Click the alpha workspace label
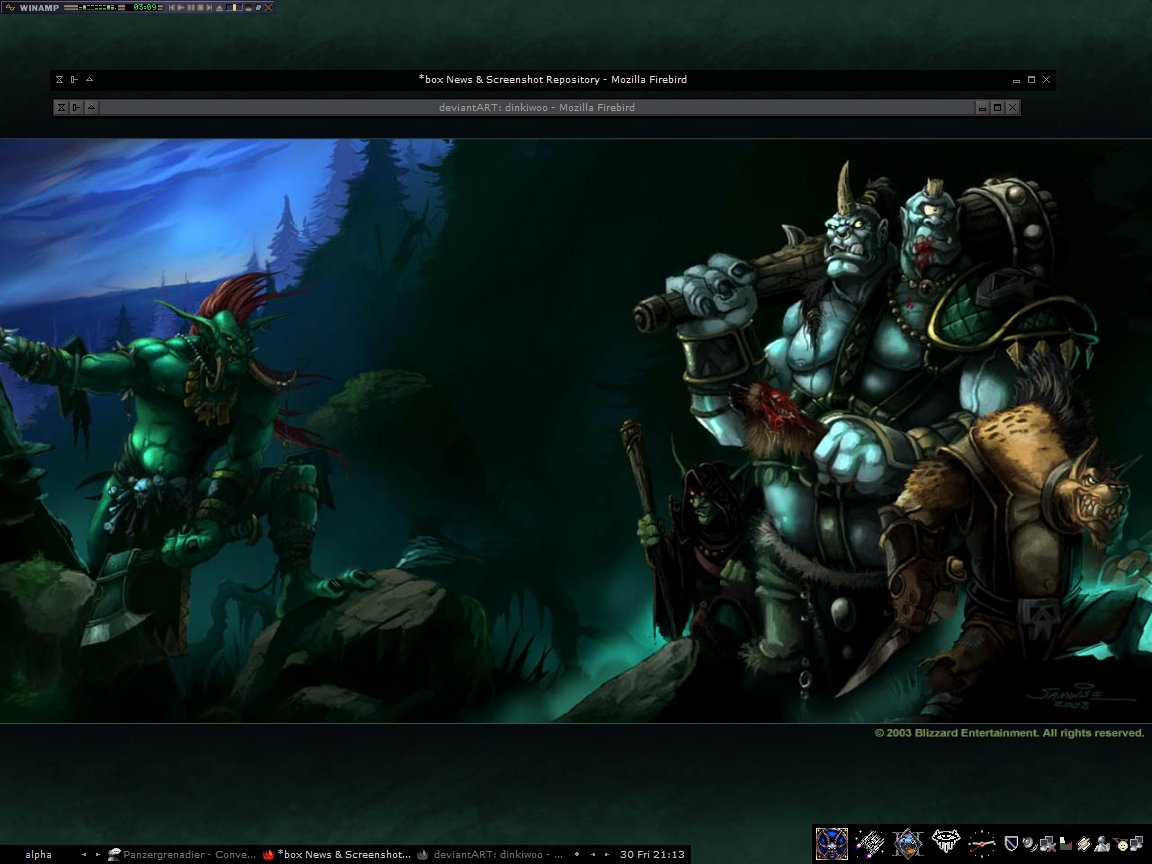The width and height of the screenshot is (1152, 864). click(x=38, y=854)
